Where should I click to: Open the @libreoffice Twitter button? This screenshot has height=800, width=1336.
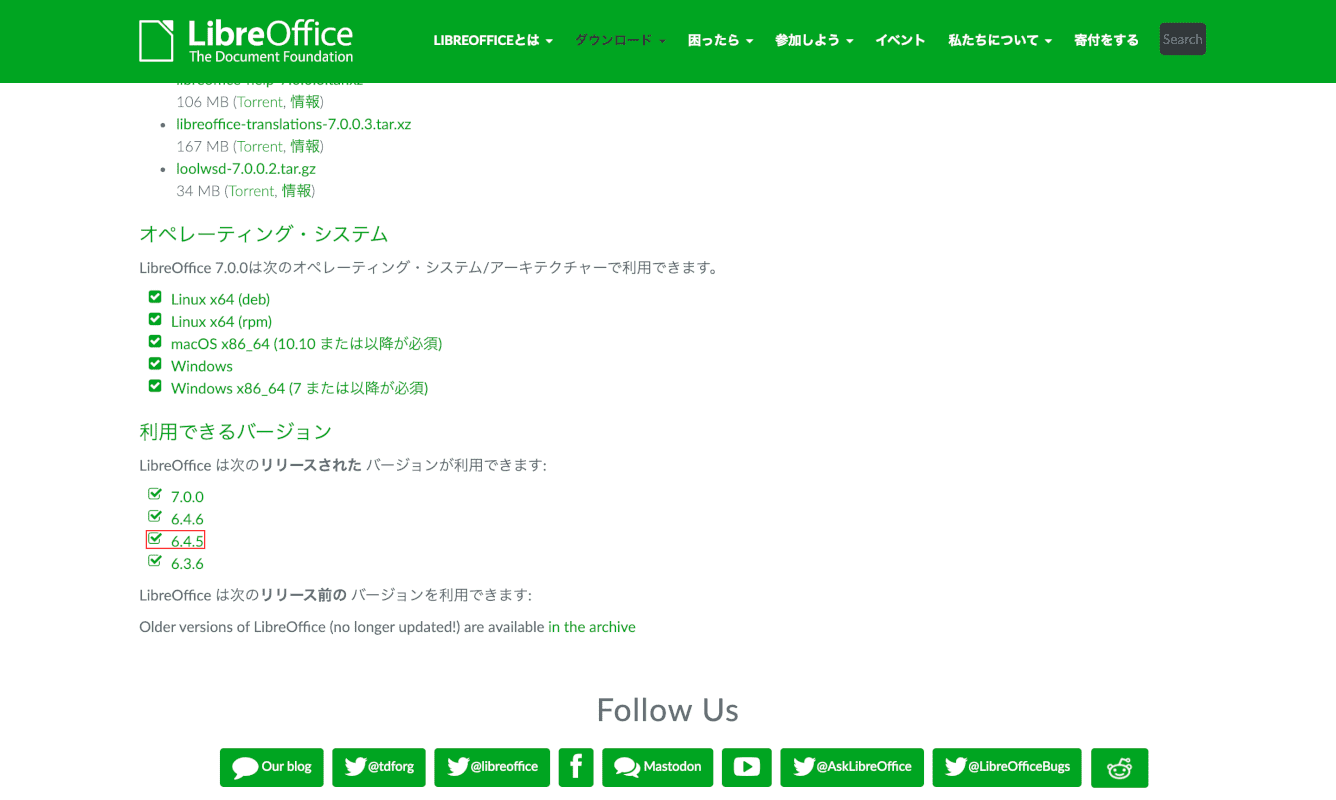492,767
